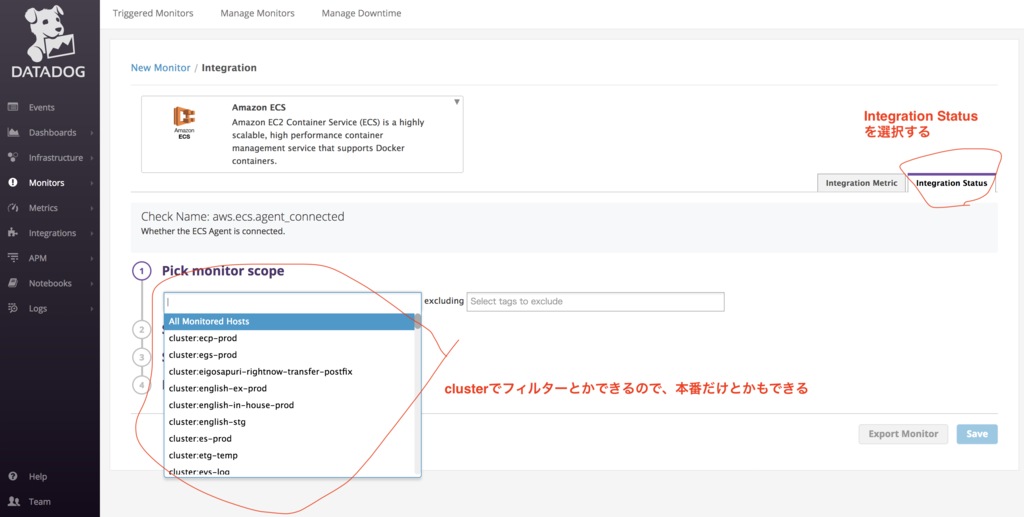The width and height of the screenshot is (1024, 517).
Task: Expand the Infrastructure submenu arrow
Action: point(92,158)
